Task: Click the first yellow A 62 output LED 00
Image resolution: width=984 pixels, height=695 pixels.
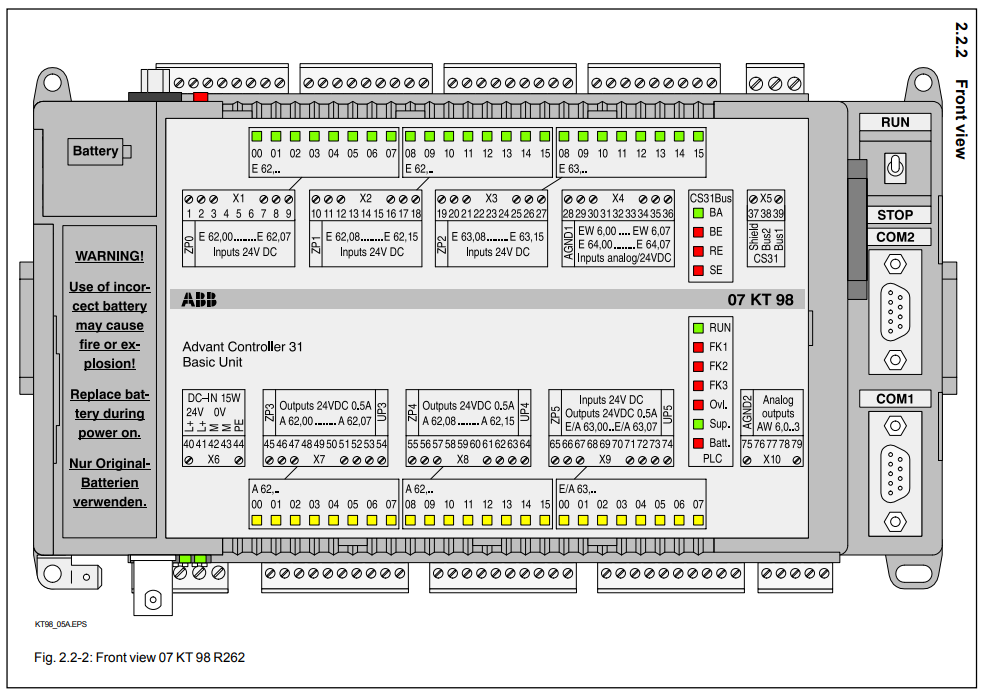Action: pos(257,520)
